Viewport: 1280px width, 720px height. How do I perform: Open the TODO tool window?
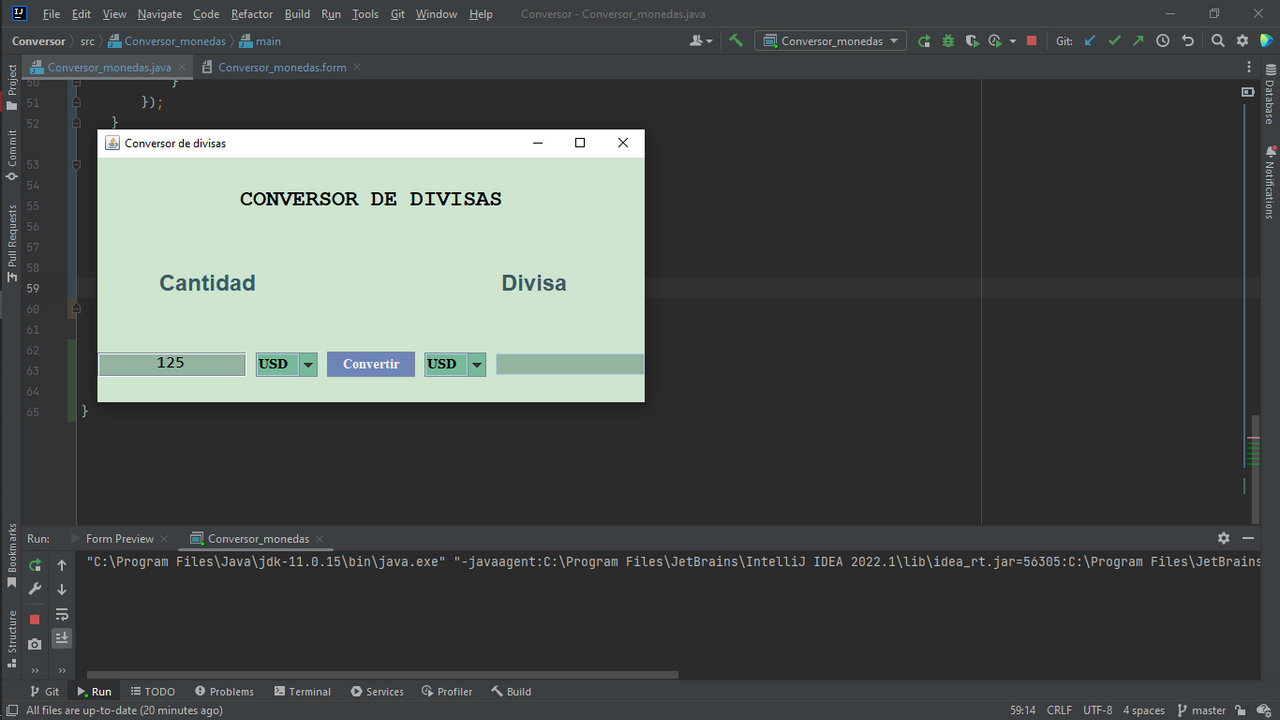coord(153,691)
